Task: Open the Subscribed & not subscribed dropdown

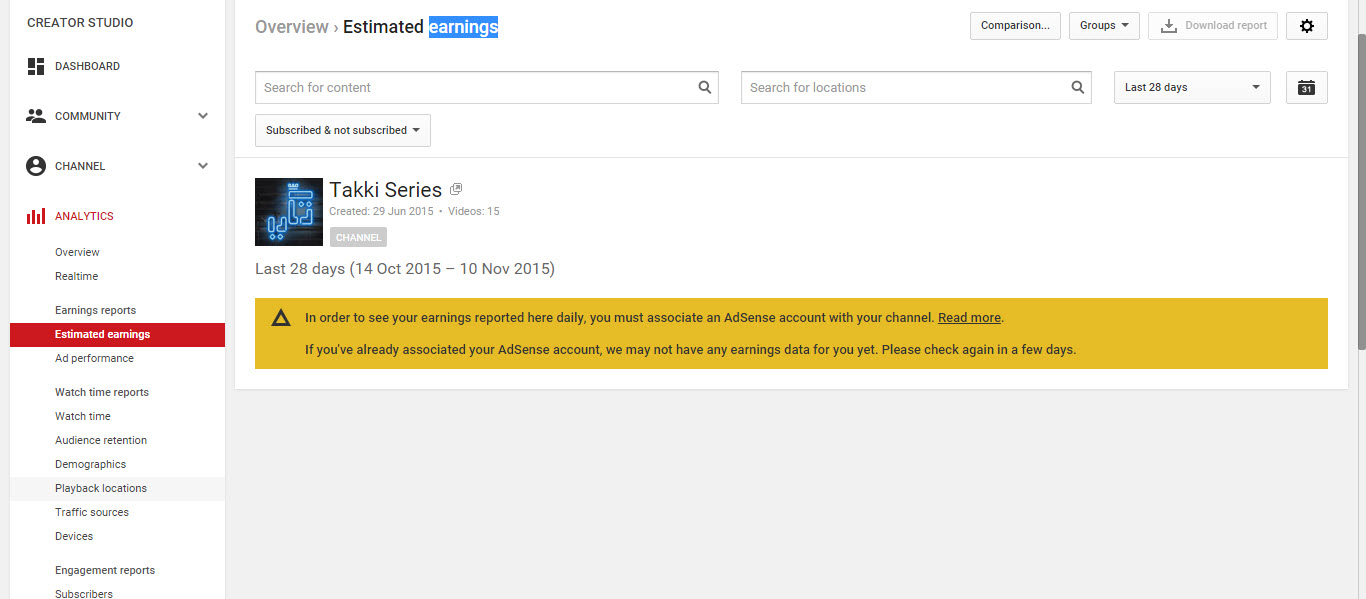Action: tap(342, 130)
